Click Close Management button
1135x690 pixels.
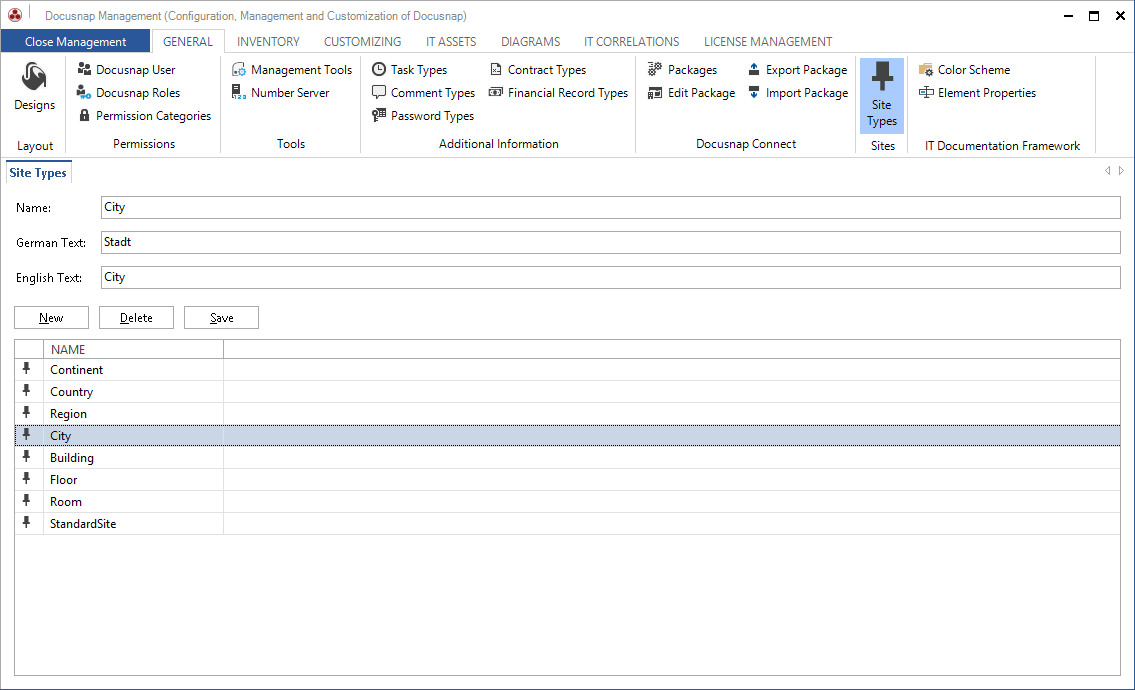pos(75,41)
